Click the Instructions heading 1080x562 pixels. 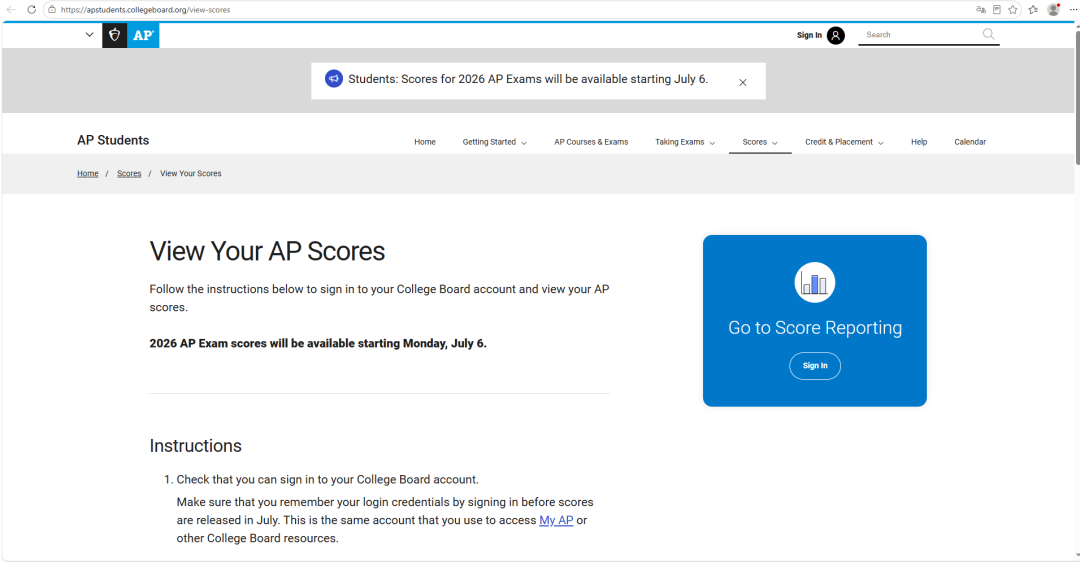tap(196, 446)
